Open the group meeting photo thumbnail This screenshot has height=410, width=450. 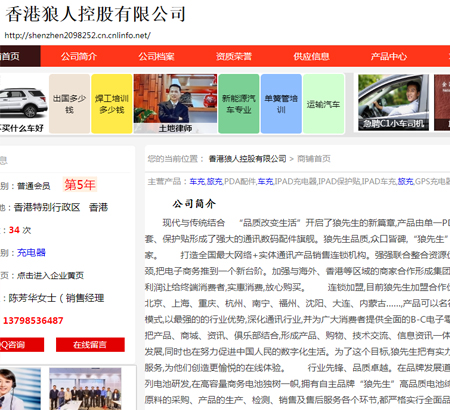[85, 389]
